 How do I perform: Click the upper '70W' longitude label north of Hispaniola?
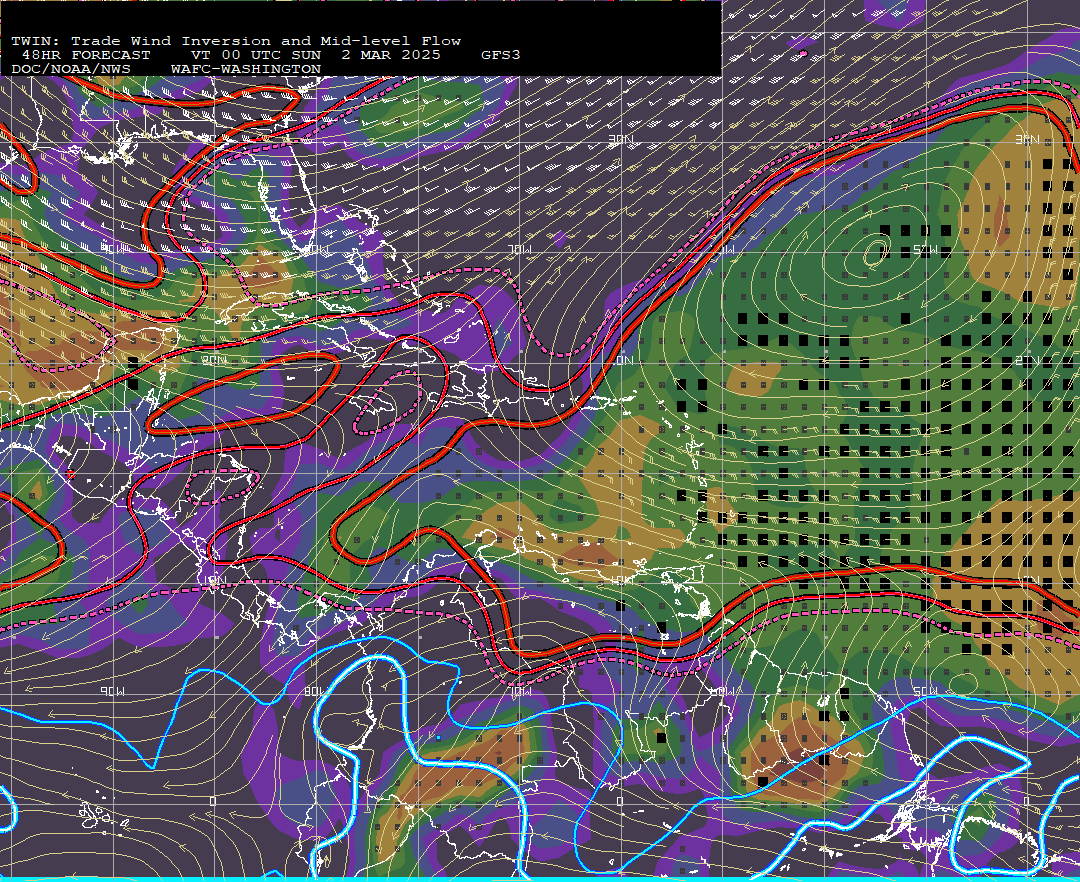(x=519, y=249)
